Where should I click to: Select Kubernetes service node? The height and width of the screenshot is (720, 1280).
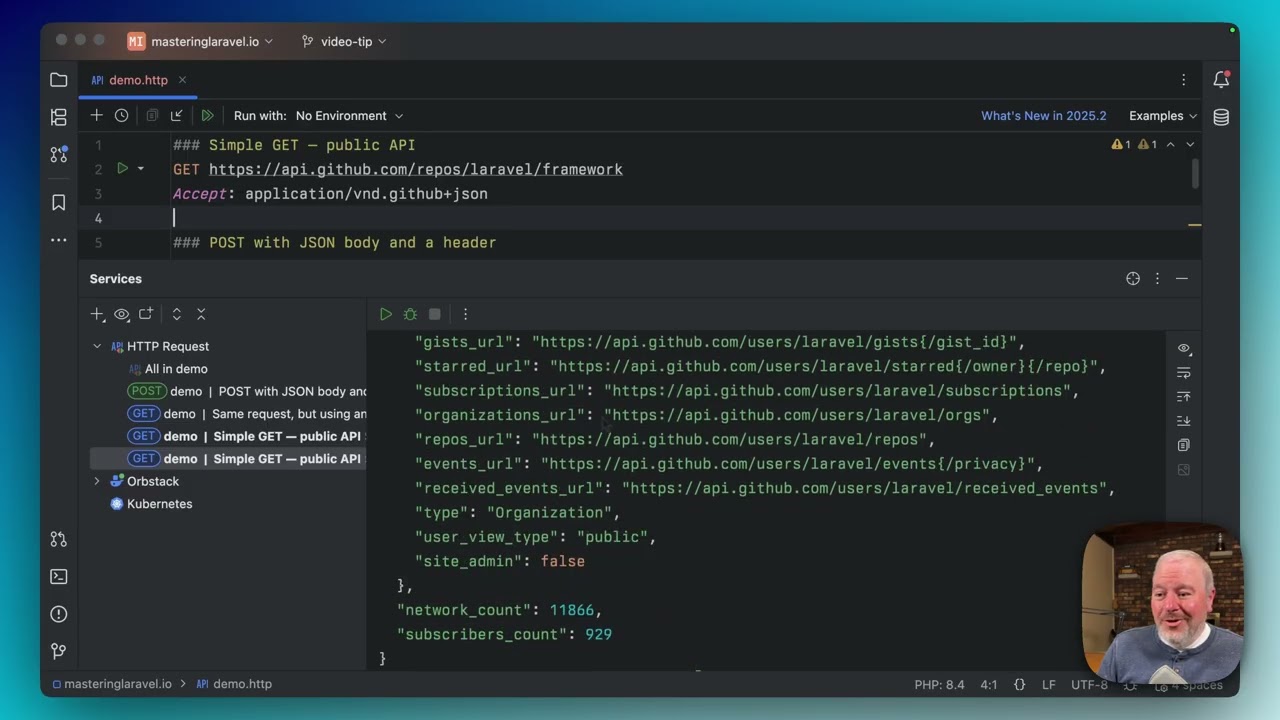[151, 504]
